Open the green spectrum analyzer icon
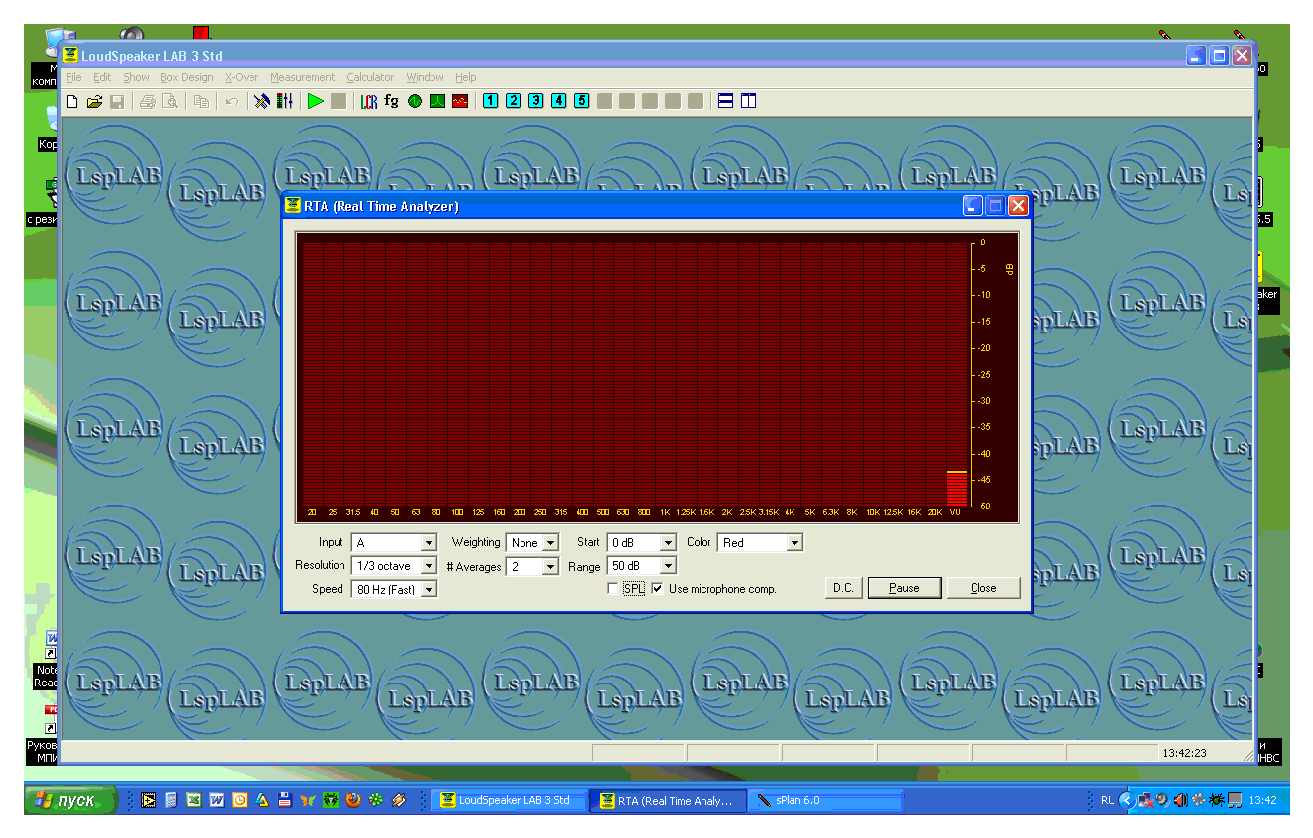 pyautogui.click(x=437, y=101)
